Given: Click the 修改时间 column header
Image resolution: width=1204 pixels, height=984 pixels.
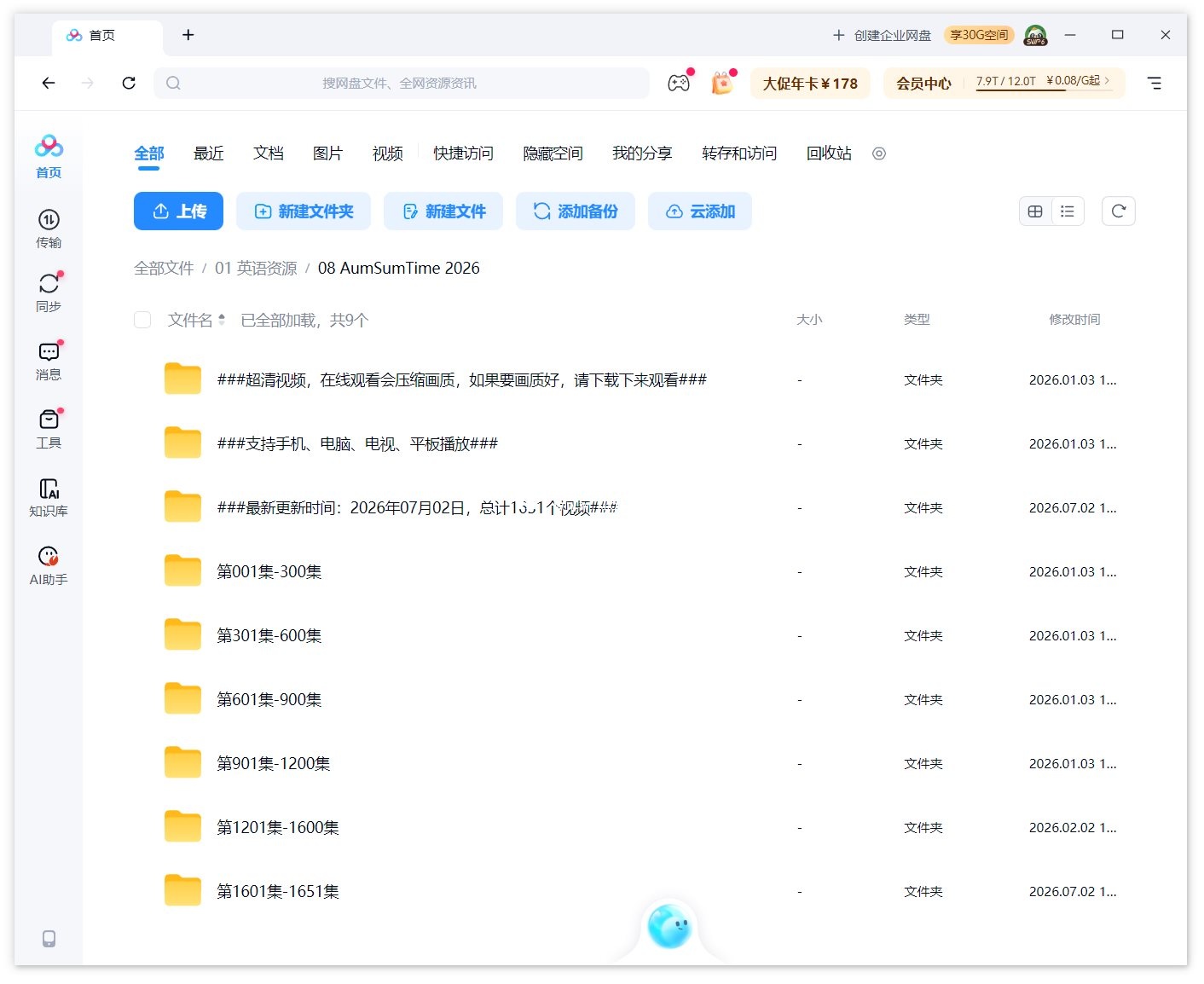Looking at the screenshot, I should [1074, 320].
